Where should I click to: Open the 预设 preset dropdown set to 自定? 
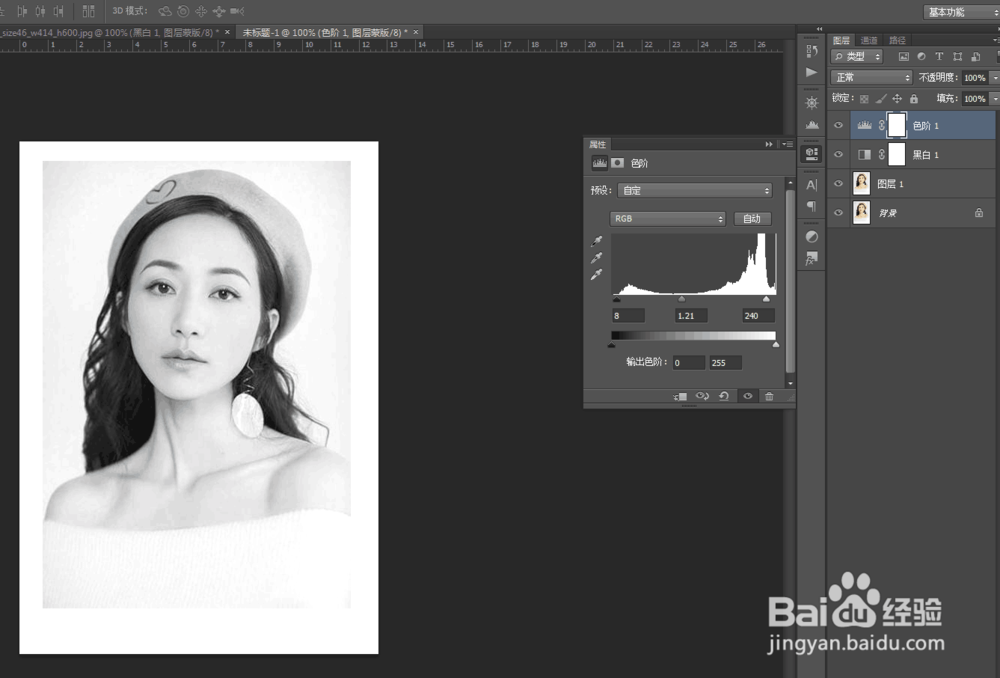[x=695, y=190]
